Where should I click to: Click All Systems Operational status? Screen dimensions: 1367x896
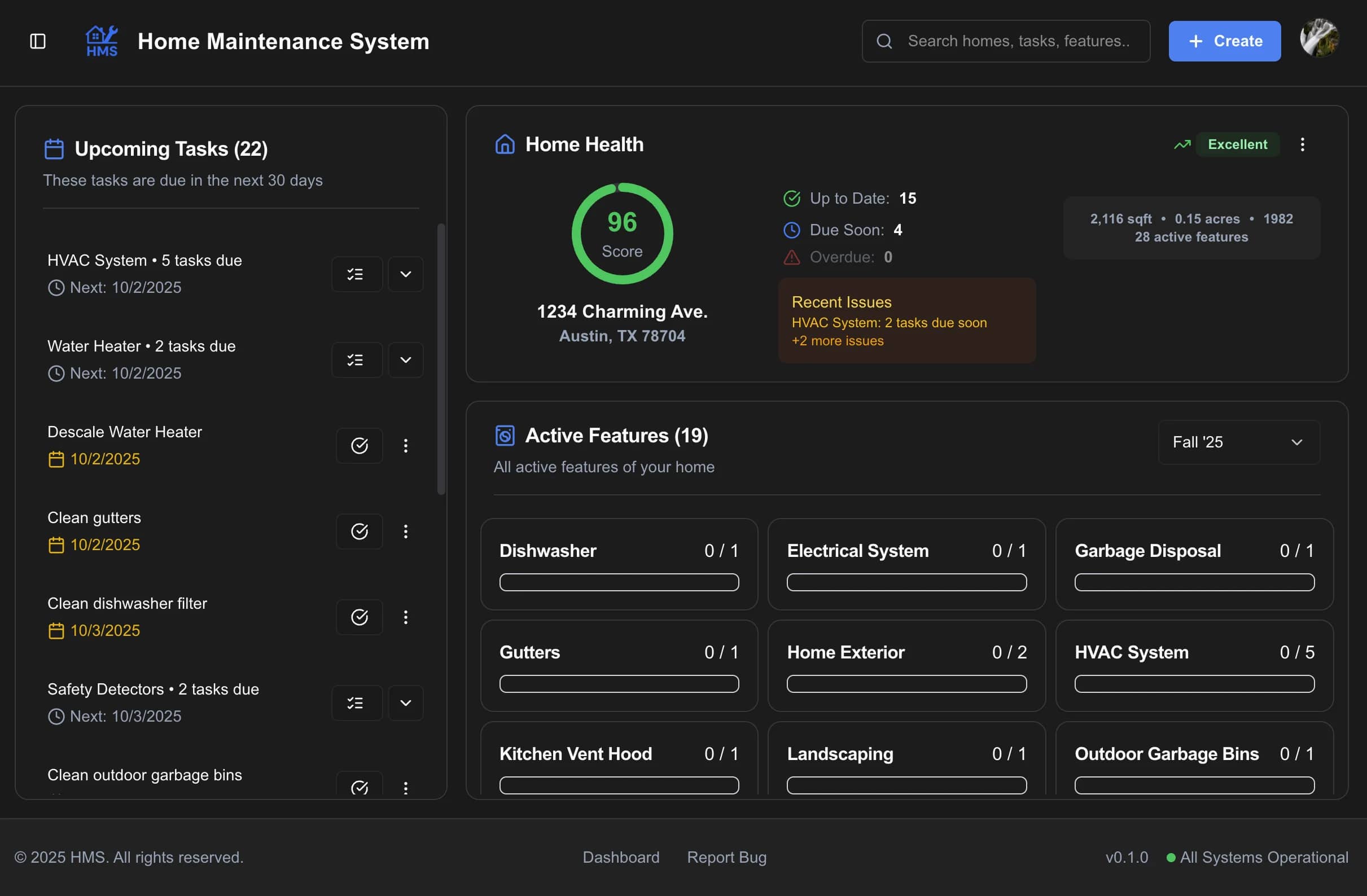1264,858
